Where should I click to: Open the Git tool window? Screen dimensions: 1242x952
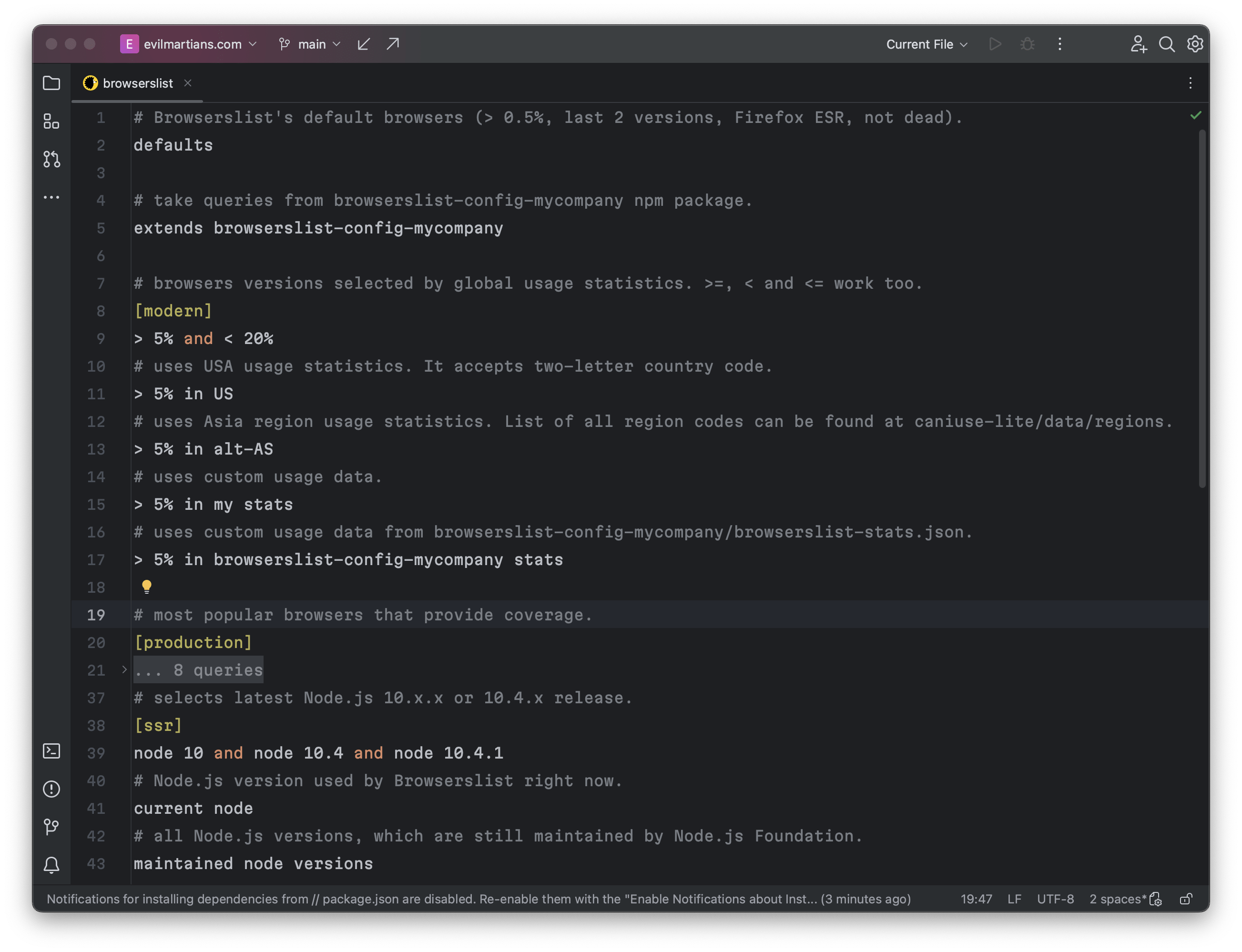point(51,827)
